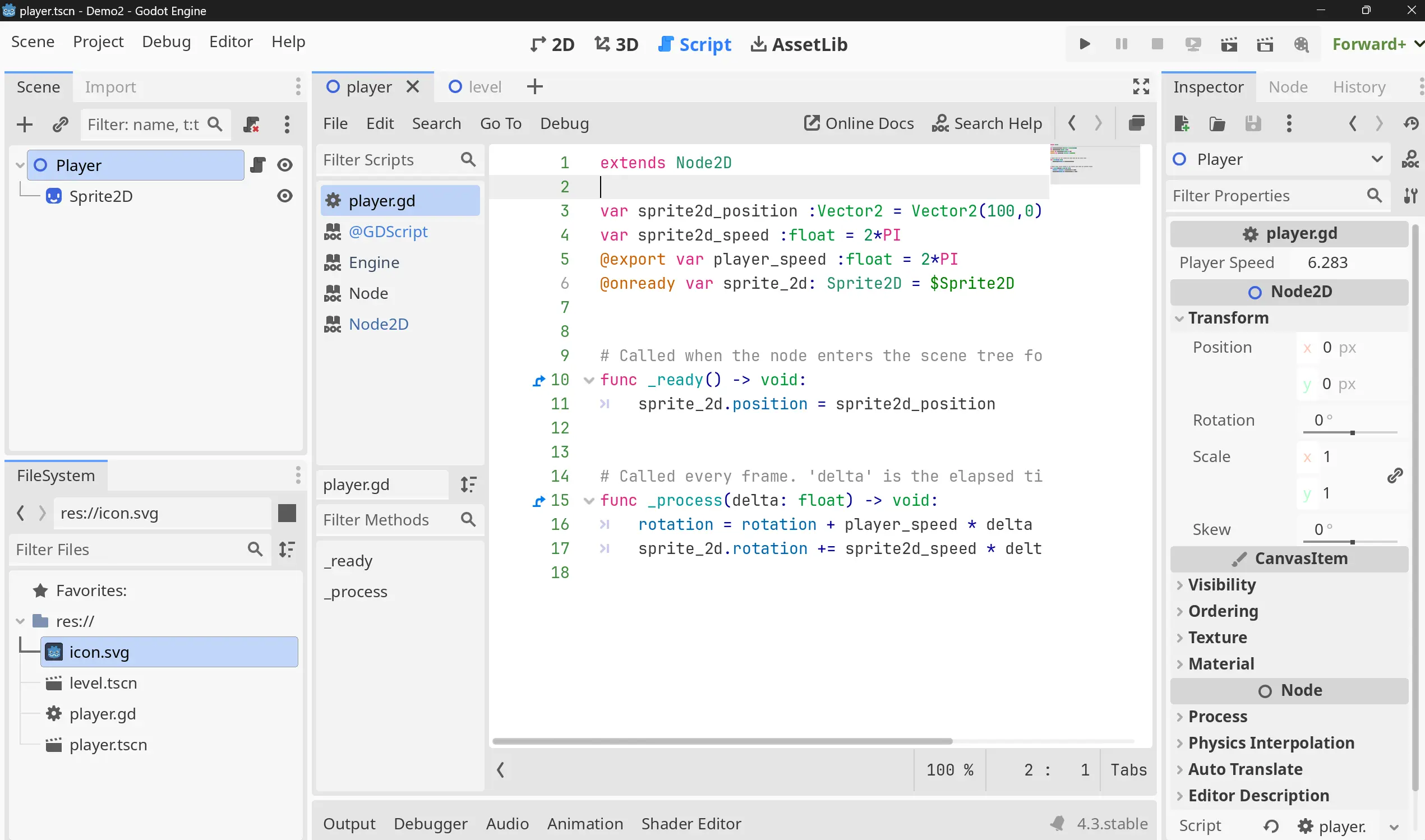Stop the running project

click(x=1157, y=44)
